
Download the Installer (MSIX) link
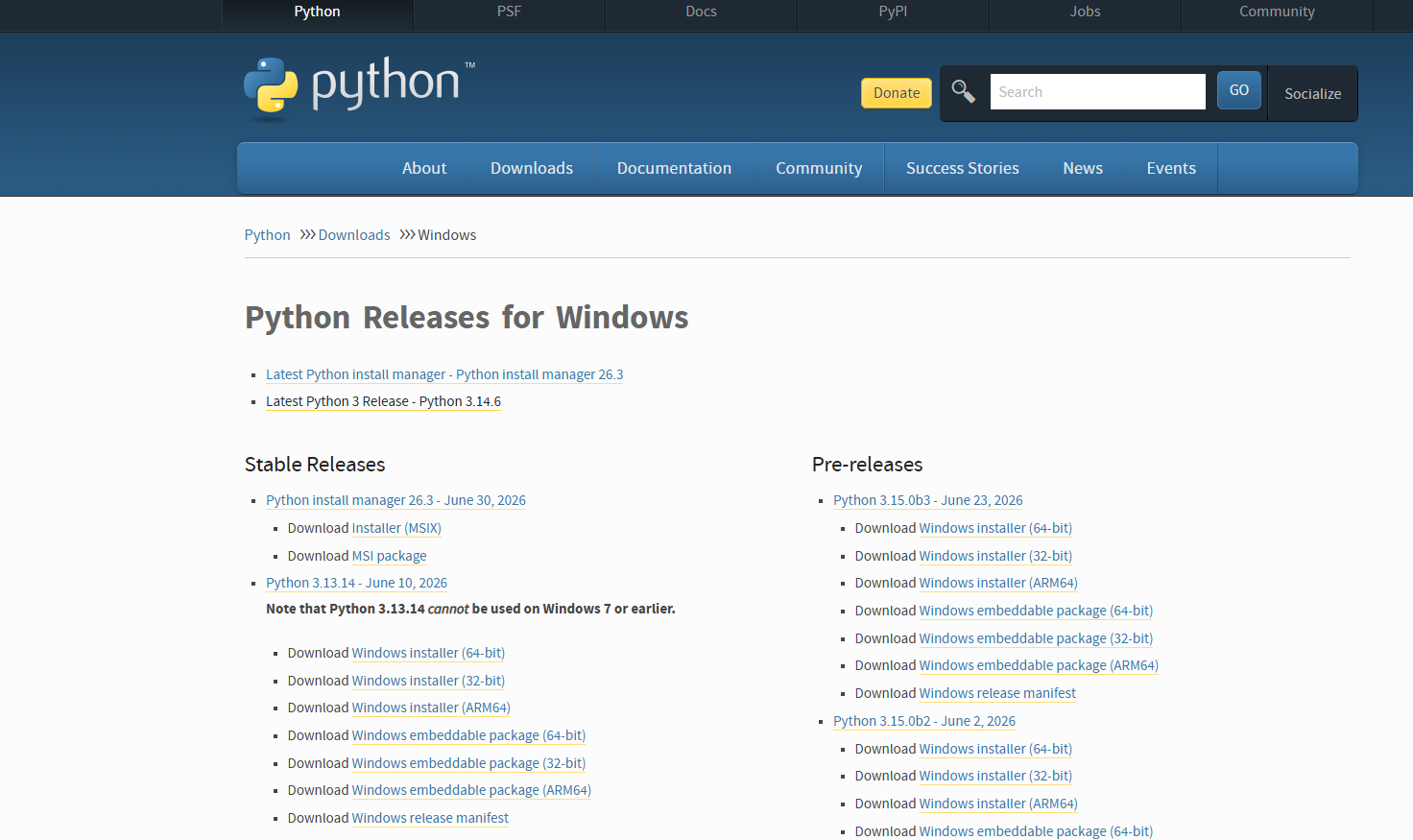[396, 528]
